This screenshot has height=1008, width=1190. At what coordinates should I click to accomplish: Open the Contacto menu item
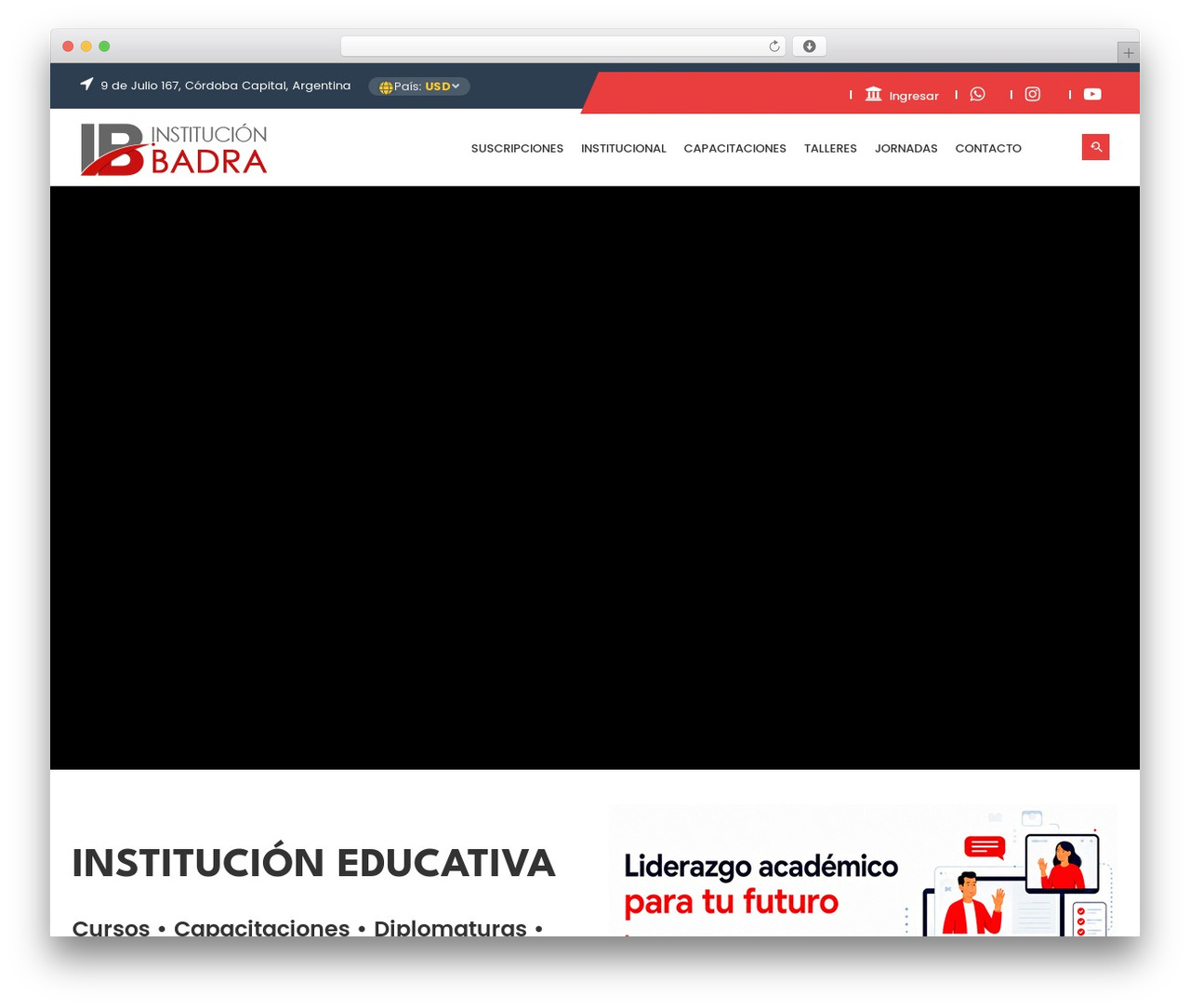(988, 149)
